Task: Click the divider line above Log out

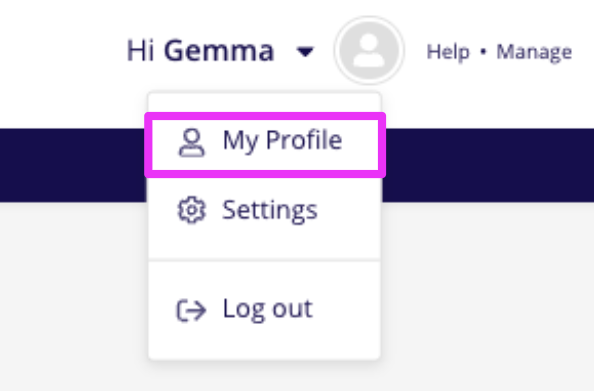Action: tap(264, 260)
